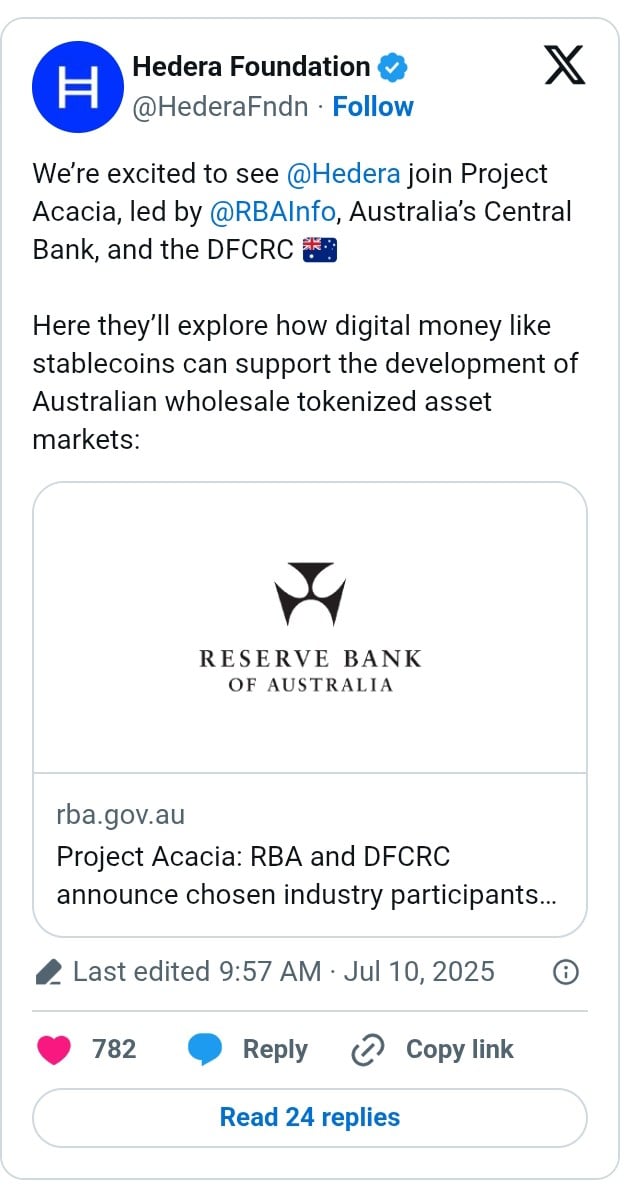Open the @RBAInfo mention link
626x1189 pixels.
coord(271,212)
